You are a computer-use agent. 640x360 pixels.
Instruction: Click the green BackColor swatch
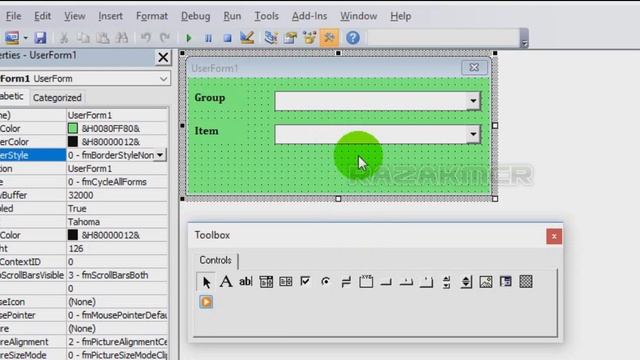73,129
